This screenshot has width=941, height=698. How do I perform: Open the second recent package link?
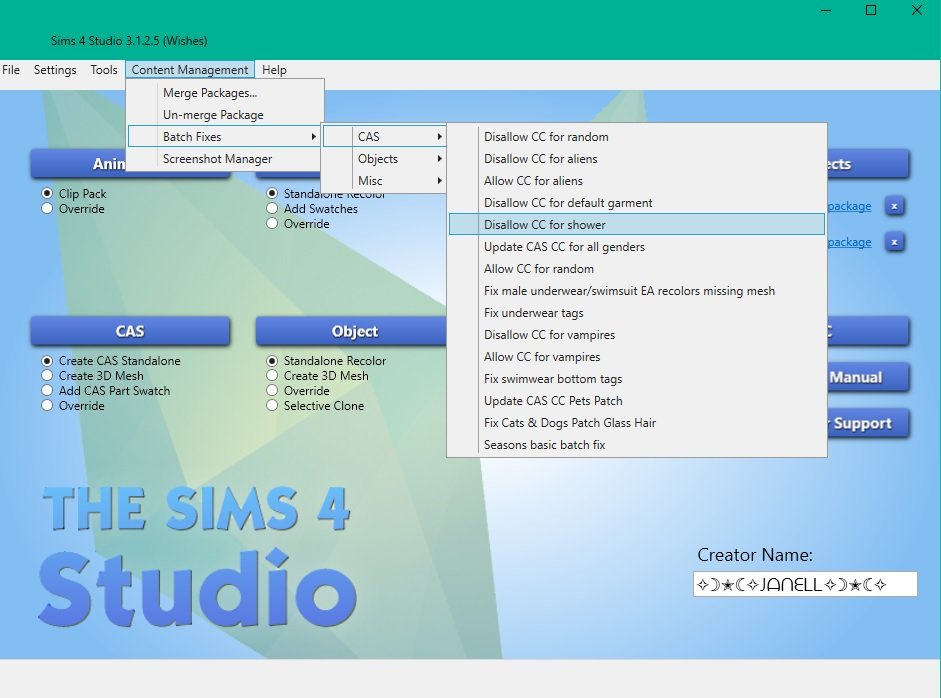coord(849,242)
